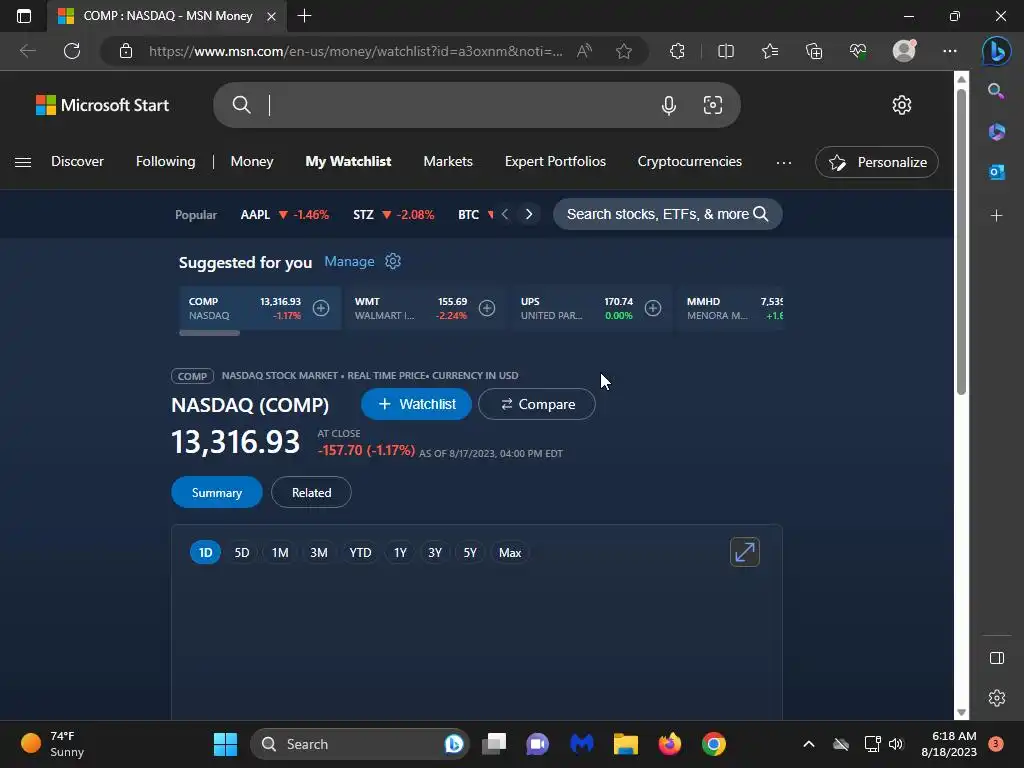1024x768 pixels.
Task: Switch to the Summary tab
Action: pyautogui.click(x=217, y=492)
